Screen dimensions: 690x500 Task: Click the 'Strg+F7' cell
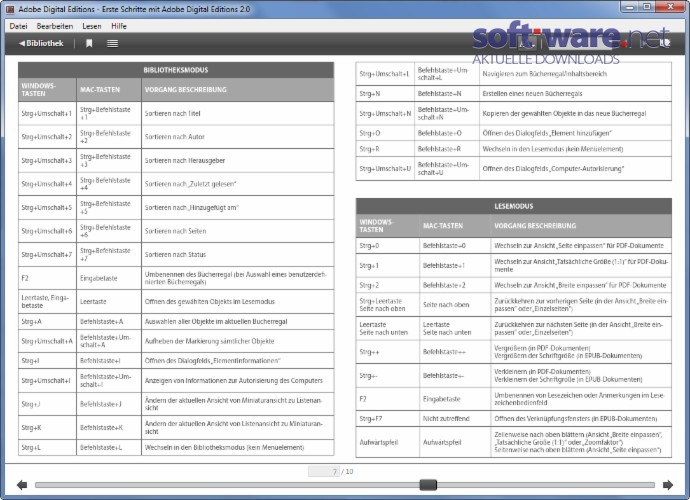pos(388,419)
